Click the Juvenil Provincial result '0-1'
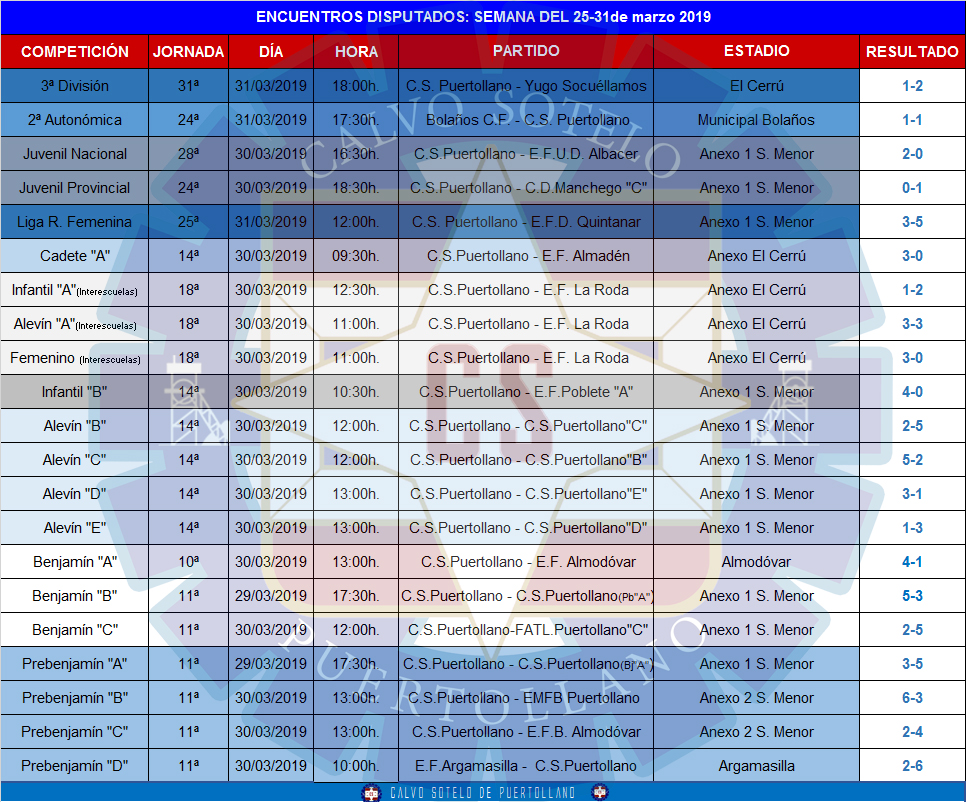 912,188
